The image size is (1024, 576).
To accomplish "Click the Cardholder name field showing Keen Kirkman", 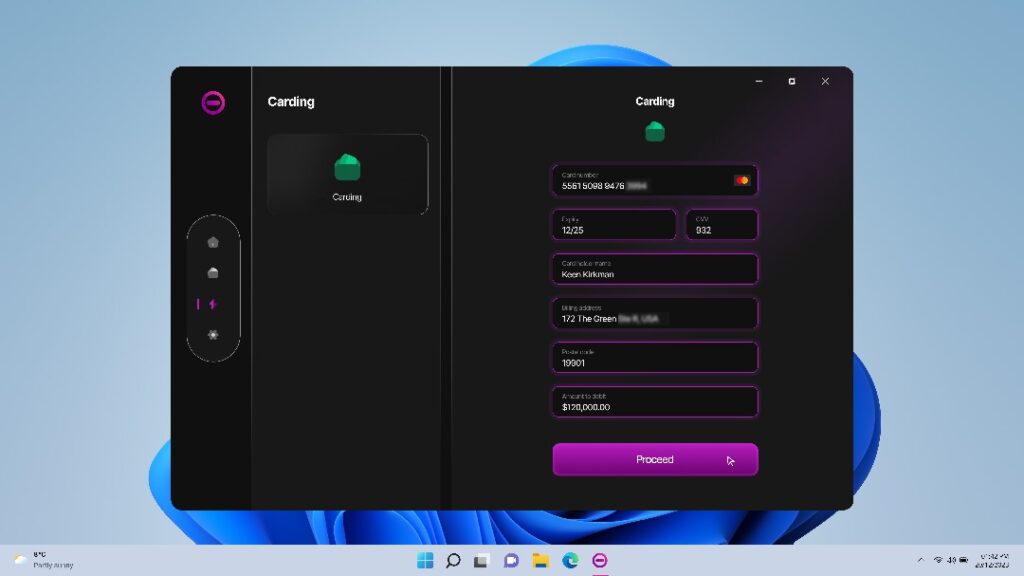I will click(x=655, y=268).
